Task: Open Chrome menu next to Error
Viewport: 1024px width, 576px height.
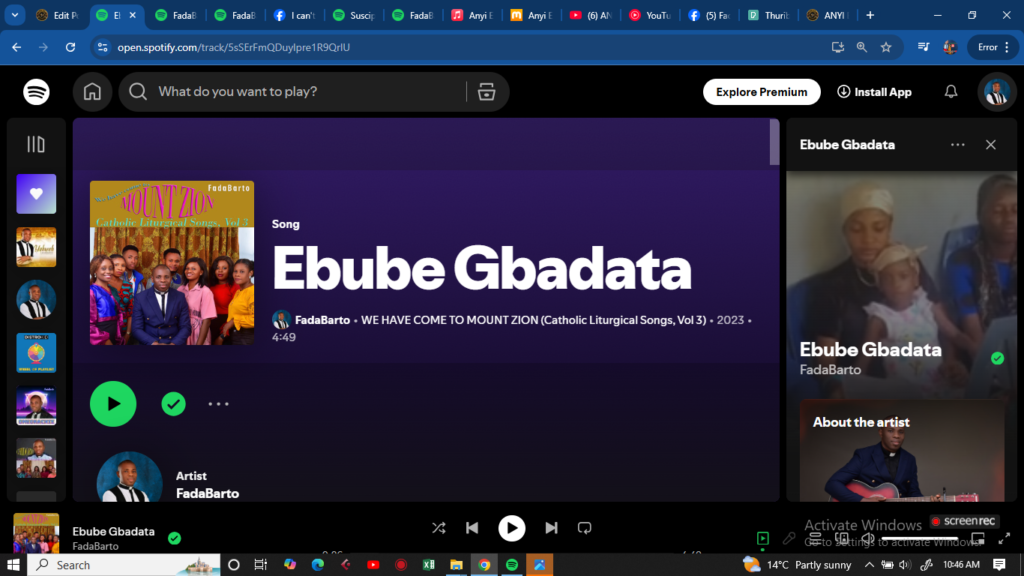Action: click(1008, 47)
